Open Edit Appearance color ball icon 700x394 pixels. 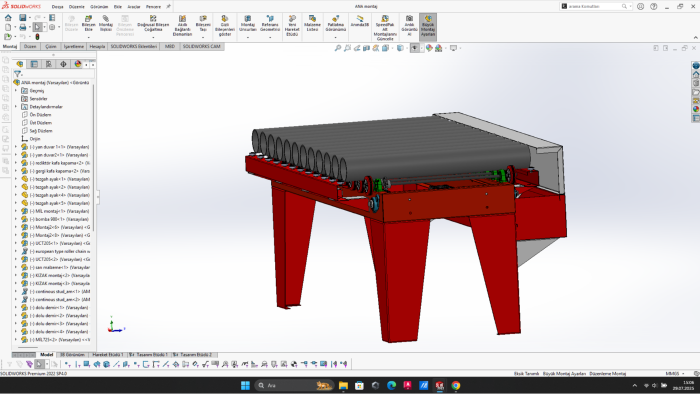(429, 48)
